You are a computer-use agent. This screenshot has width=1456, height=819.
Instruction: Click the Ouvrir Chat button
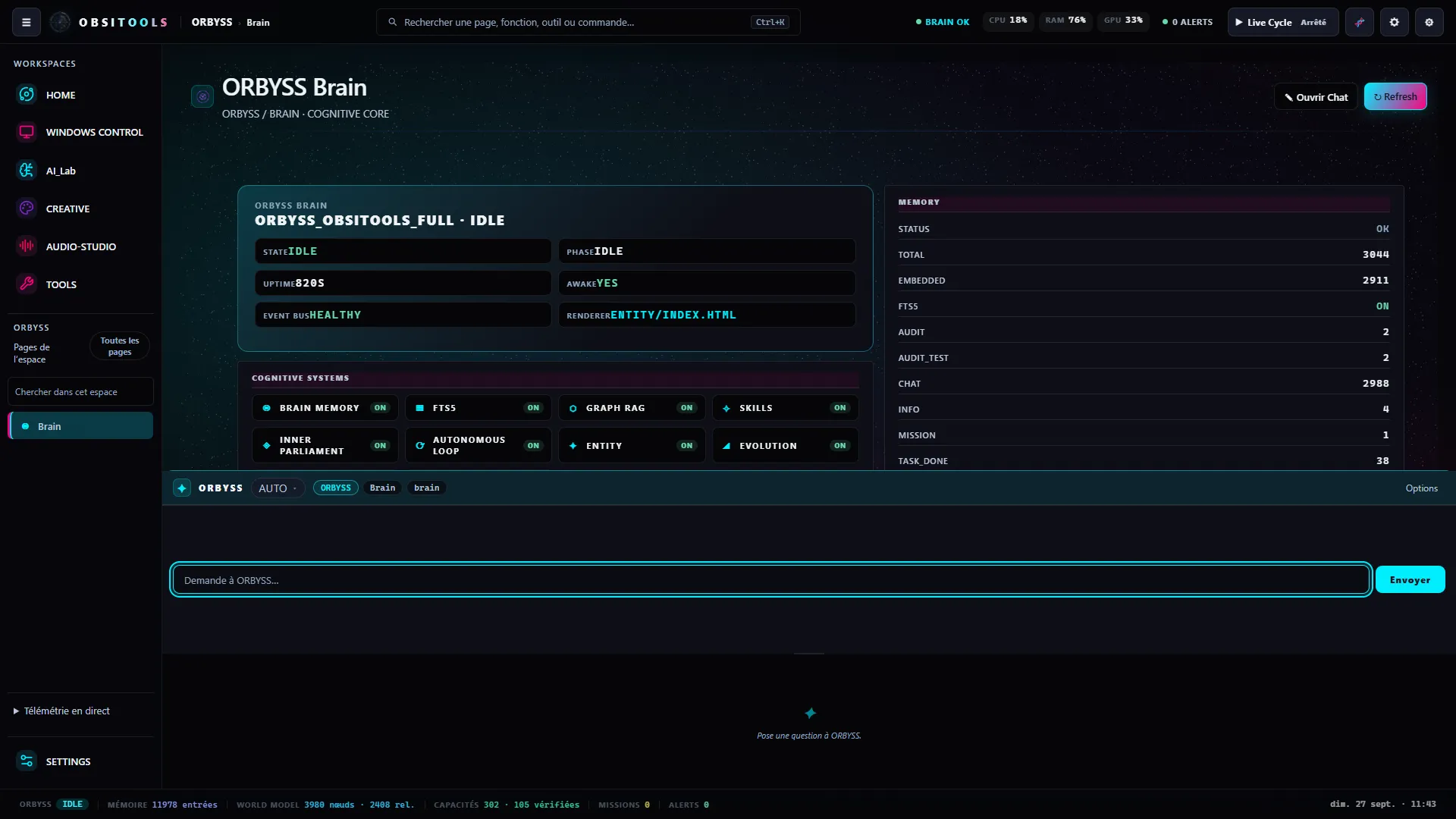(x=1316, y=97)
